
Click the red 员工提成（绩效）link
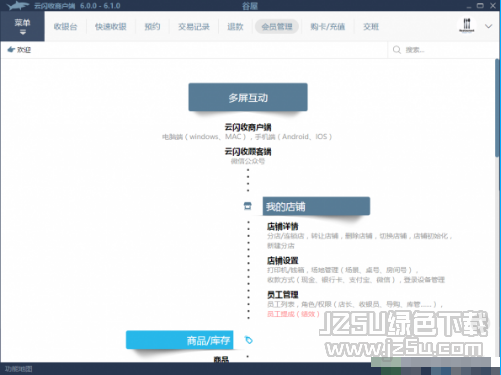point(293,314)
